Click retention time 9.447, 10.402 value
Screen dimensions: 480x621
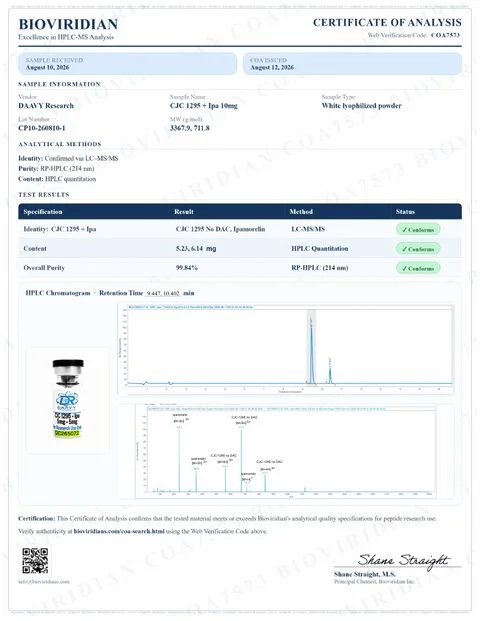(163, 293)
